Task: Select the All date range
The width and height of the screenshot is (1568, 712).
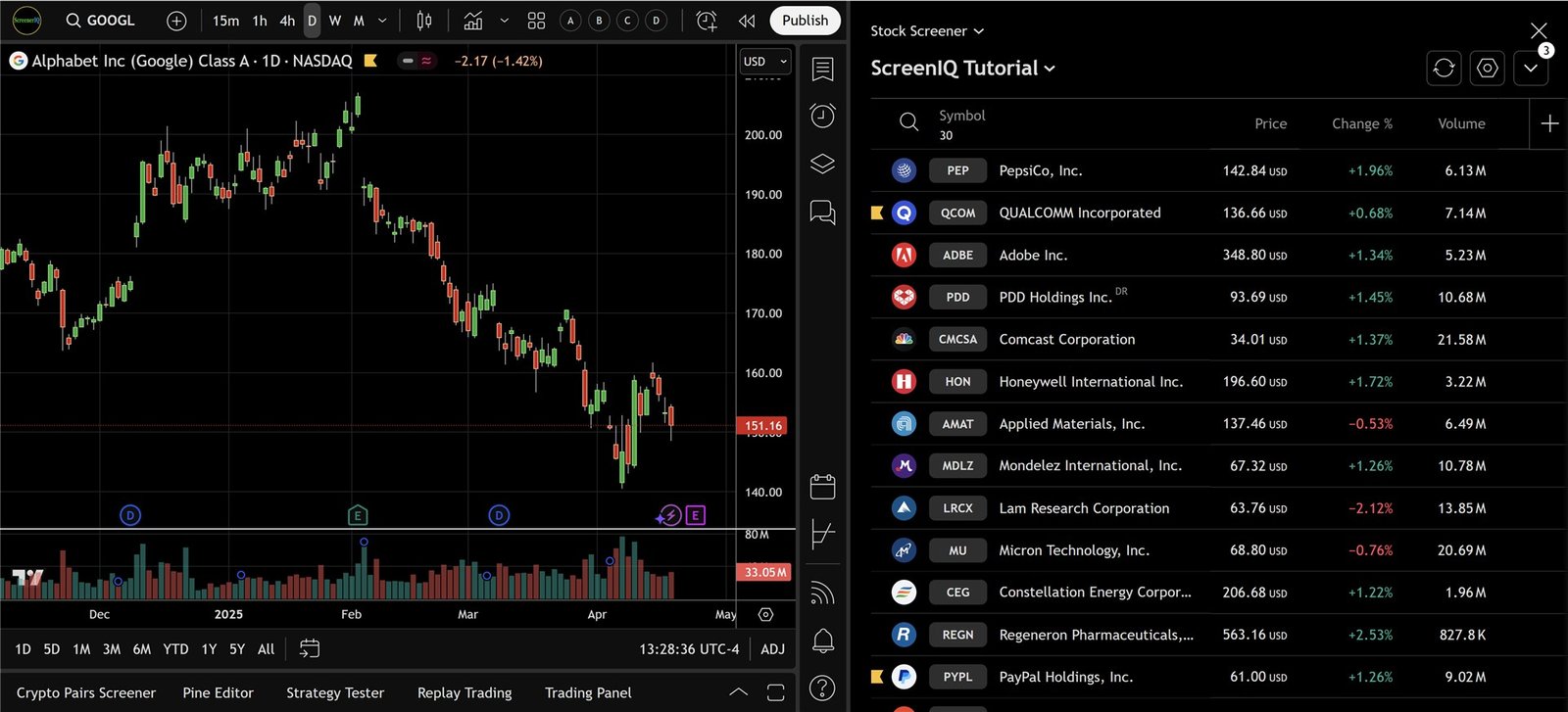Action: [266, 649]
